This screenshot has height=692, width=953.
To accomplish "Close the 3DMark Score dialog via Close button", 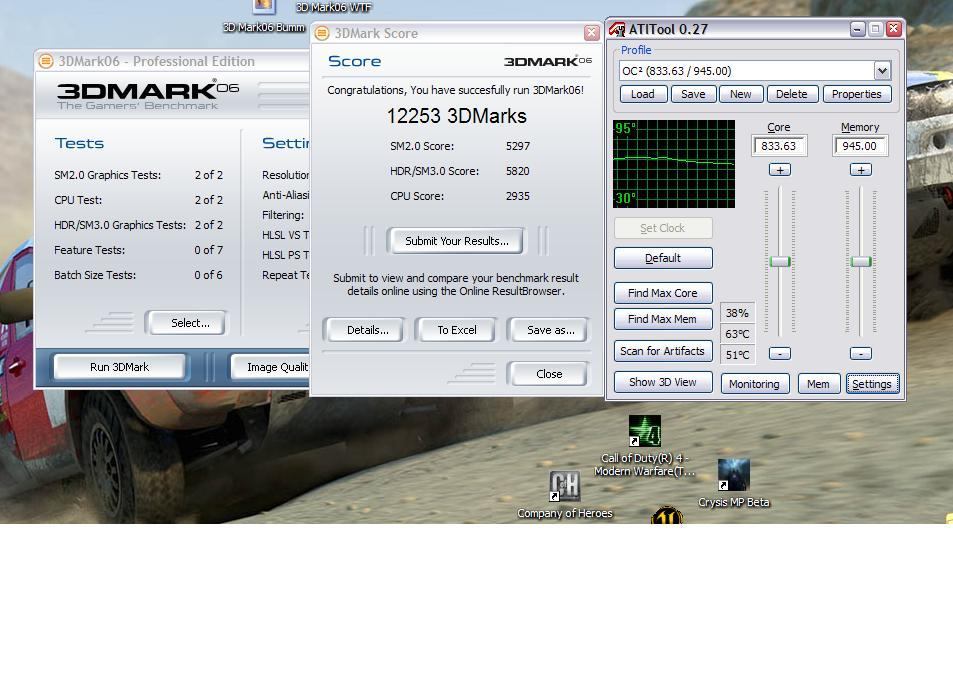I will click(549, 374).
